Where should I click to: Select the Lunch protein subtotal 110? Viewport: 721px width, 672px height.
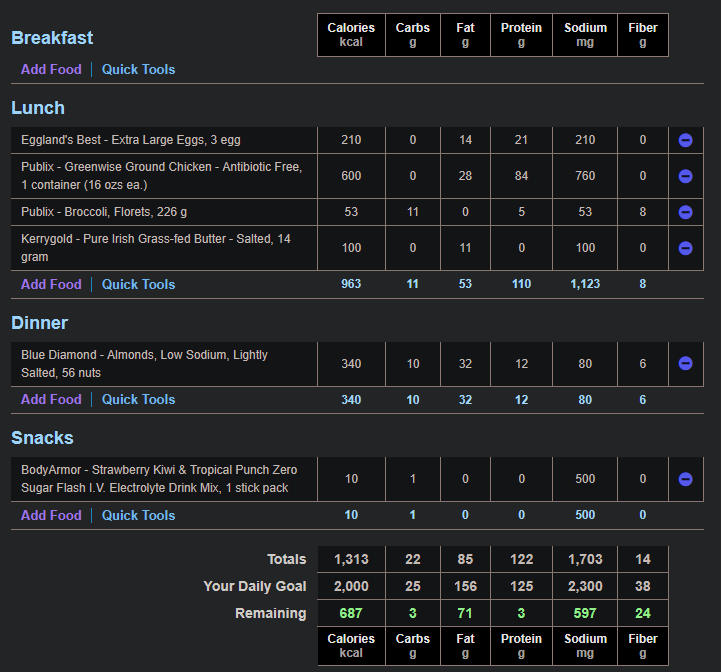point(521,284)
